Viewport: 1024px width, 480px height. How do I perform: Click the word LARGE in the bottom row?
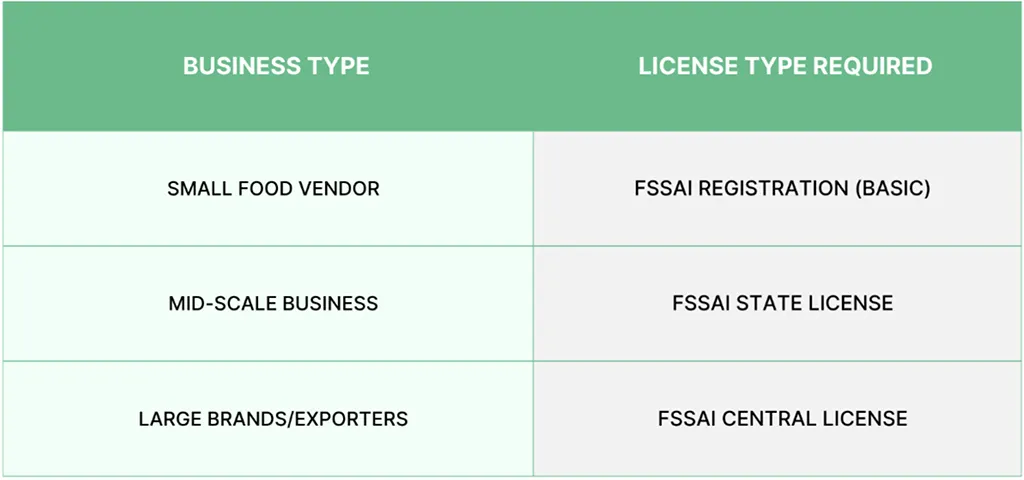(168, 419)
